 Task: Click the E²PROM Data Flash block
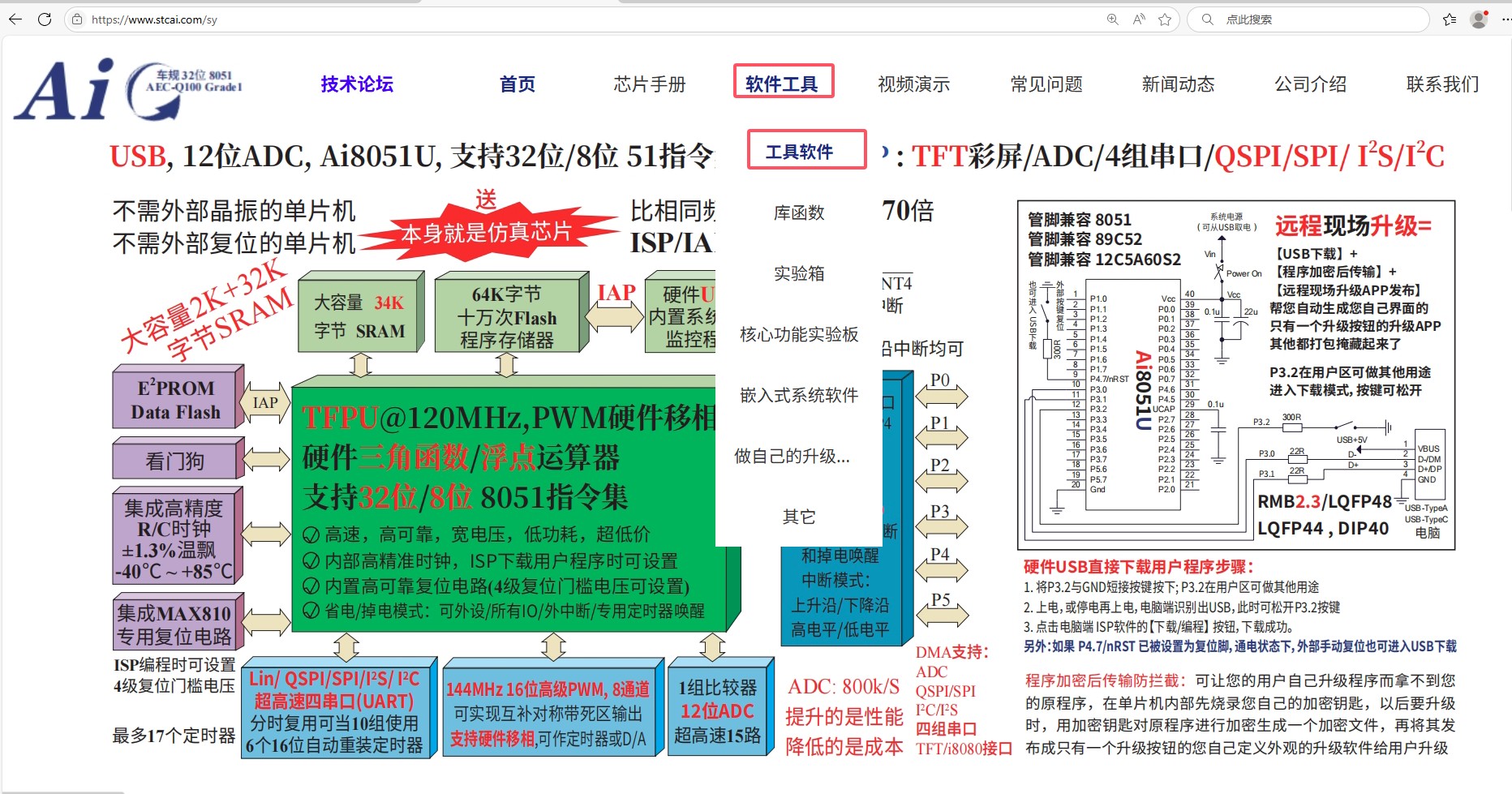pyautogui.click(x=178, y=397)
